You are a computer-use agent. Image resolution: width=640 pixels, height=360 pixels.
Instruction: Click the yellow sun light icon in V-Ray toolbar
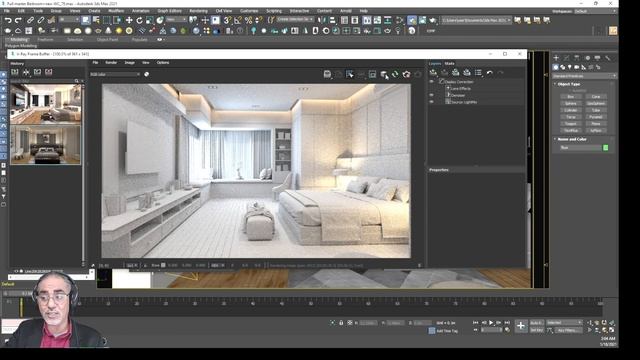pyautogui.click(x=119, y=31)
